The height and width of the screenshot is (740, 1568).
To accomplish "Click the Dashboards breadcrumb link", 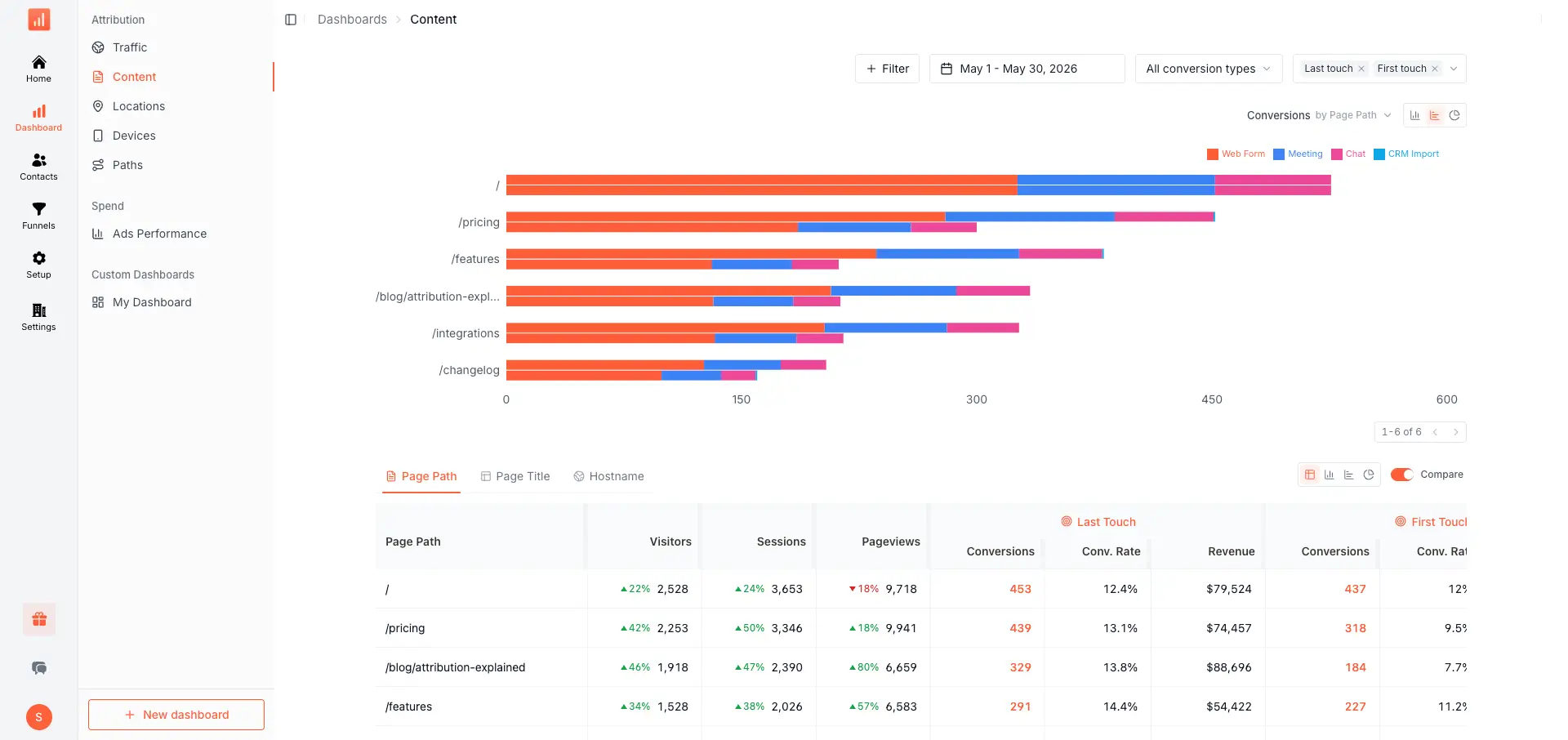I will [352, 20].
